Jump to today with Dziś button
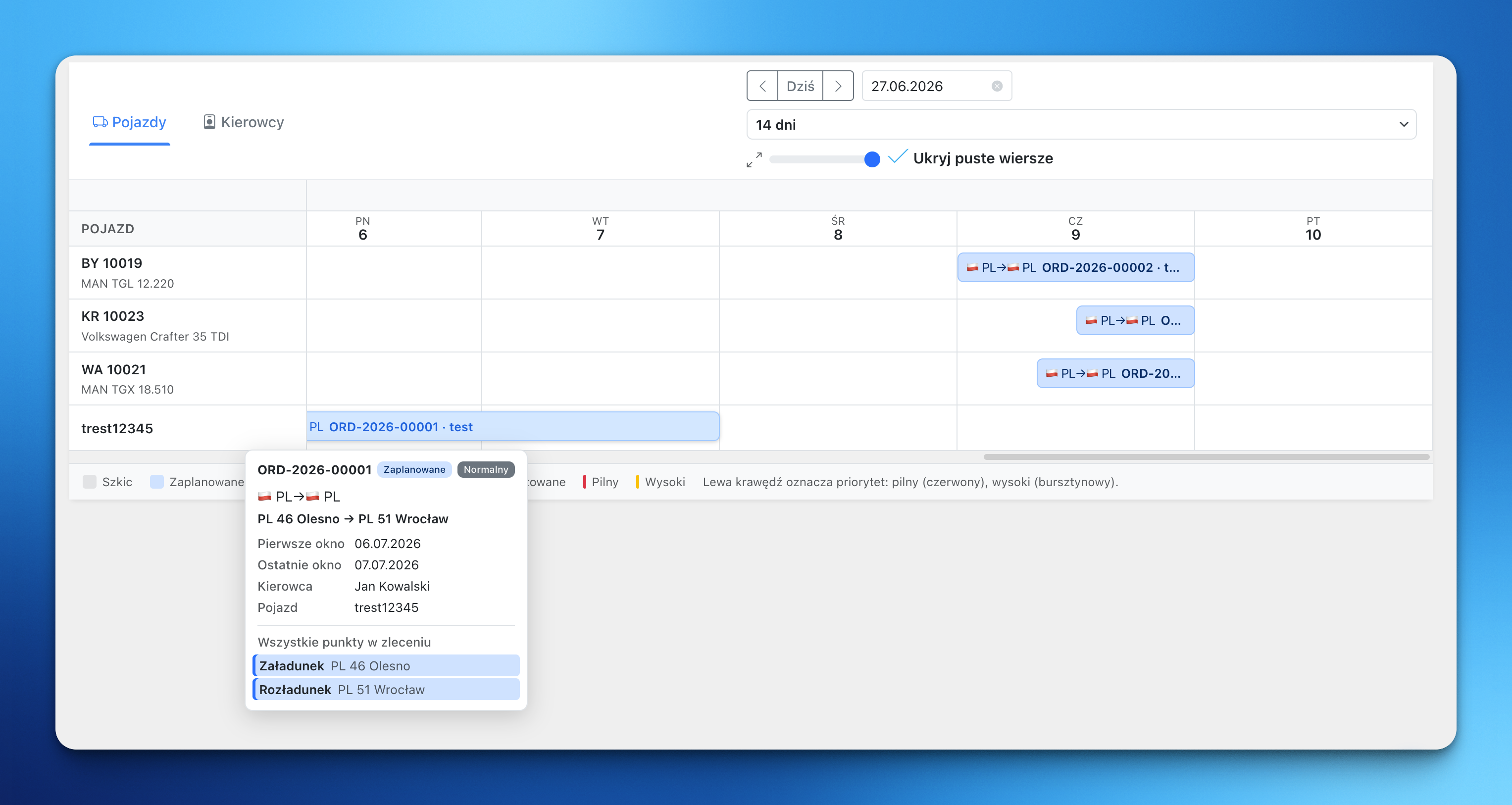1512x805 pixels. (x=800, y=86)
